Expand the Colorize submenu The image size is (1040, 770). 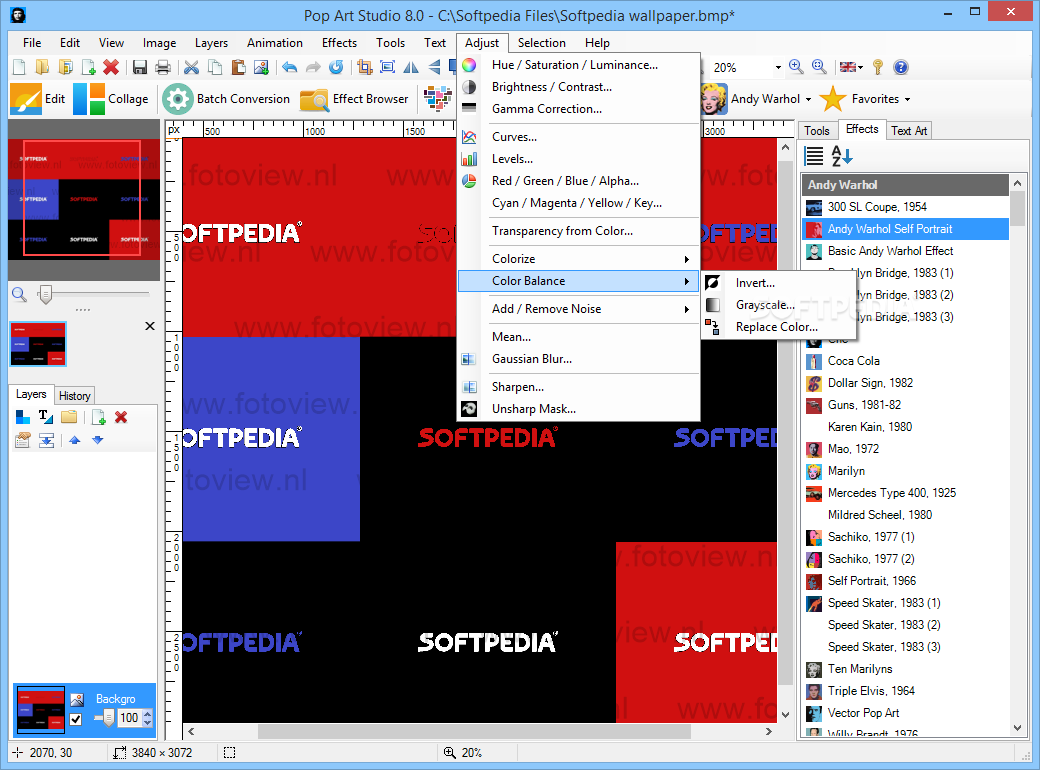tap(578, 259)
